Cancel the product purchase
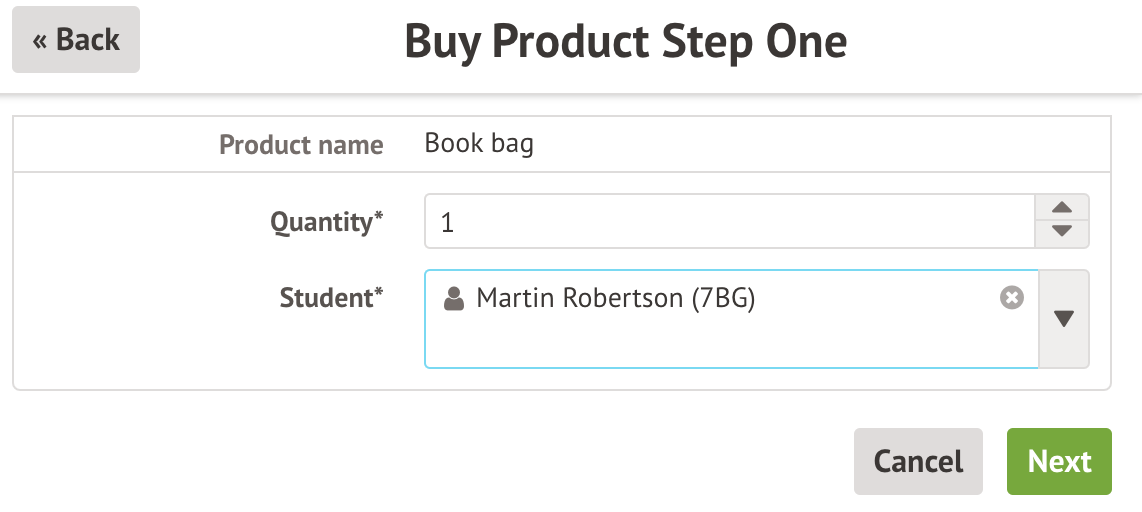The image size is (1142, 512). pos(918,461)
